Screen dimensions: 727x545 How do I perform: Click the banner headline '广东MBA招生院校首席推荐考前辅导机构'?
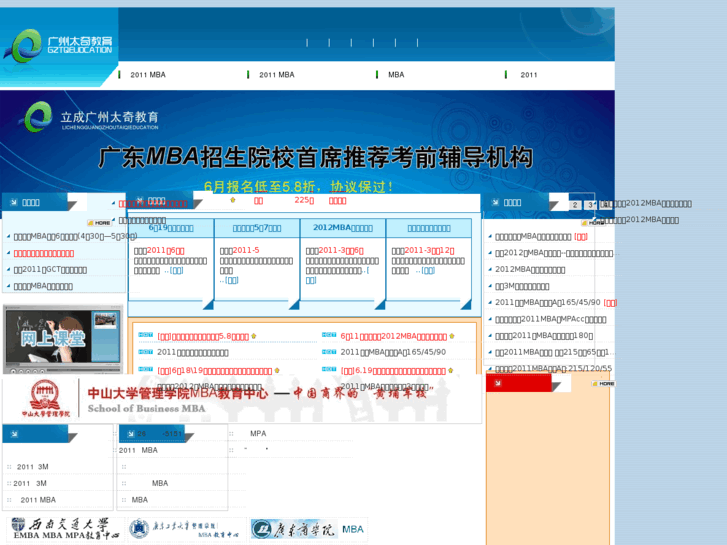tap(315, 158)
